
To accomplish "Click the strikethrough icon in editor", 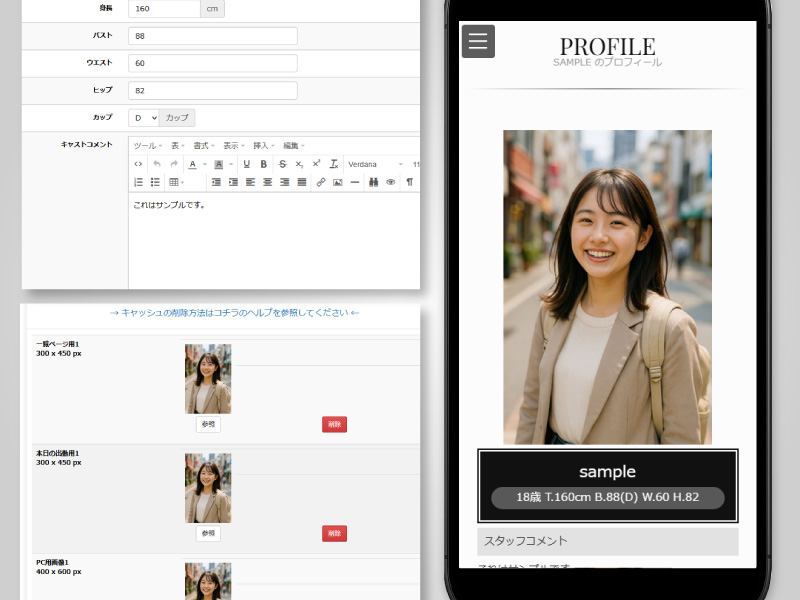I will tap(282, 164).
